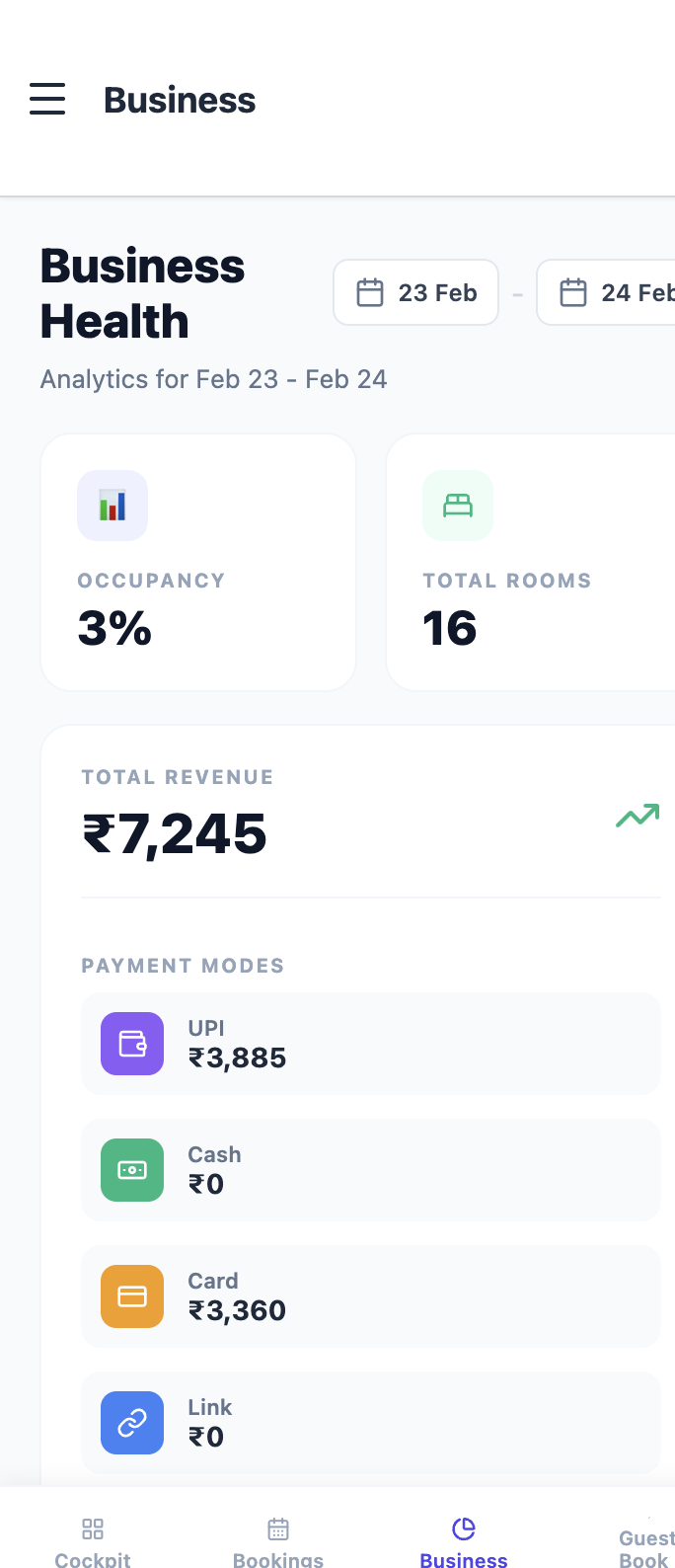The width and height of the screenshot is (675, 1568).
Task: Click the green Cash banknote icon
Action: click(132, 1170)
